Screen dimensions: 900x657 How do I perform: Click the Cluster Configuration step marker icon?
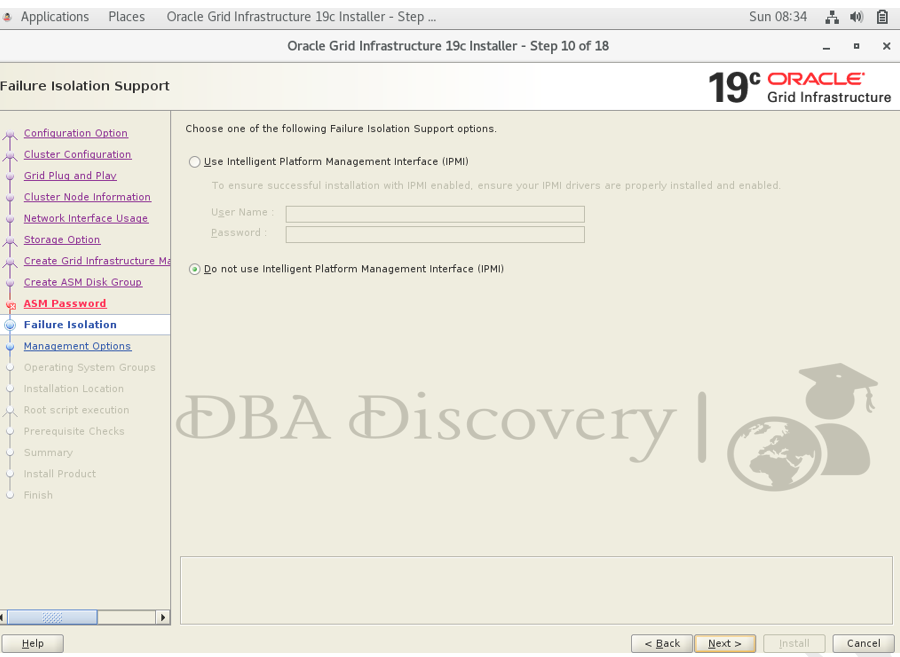pos(10,156)
